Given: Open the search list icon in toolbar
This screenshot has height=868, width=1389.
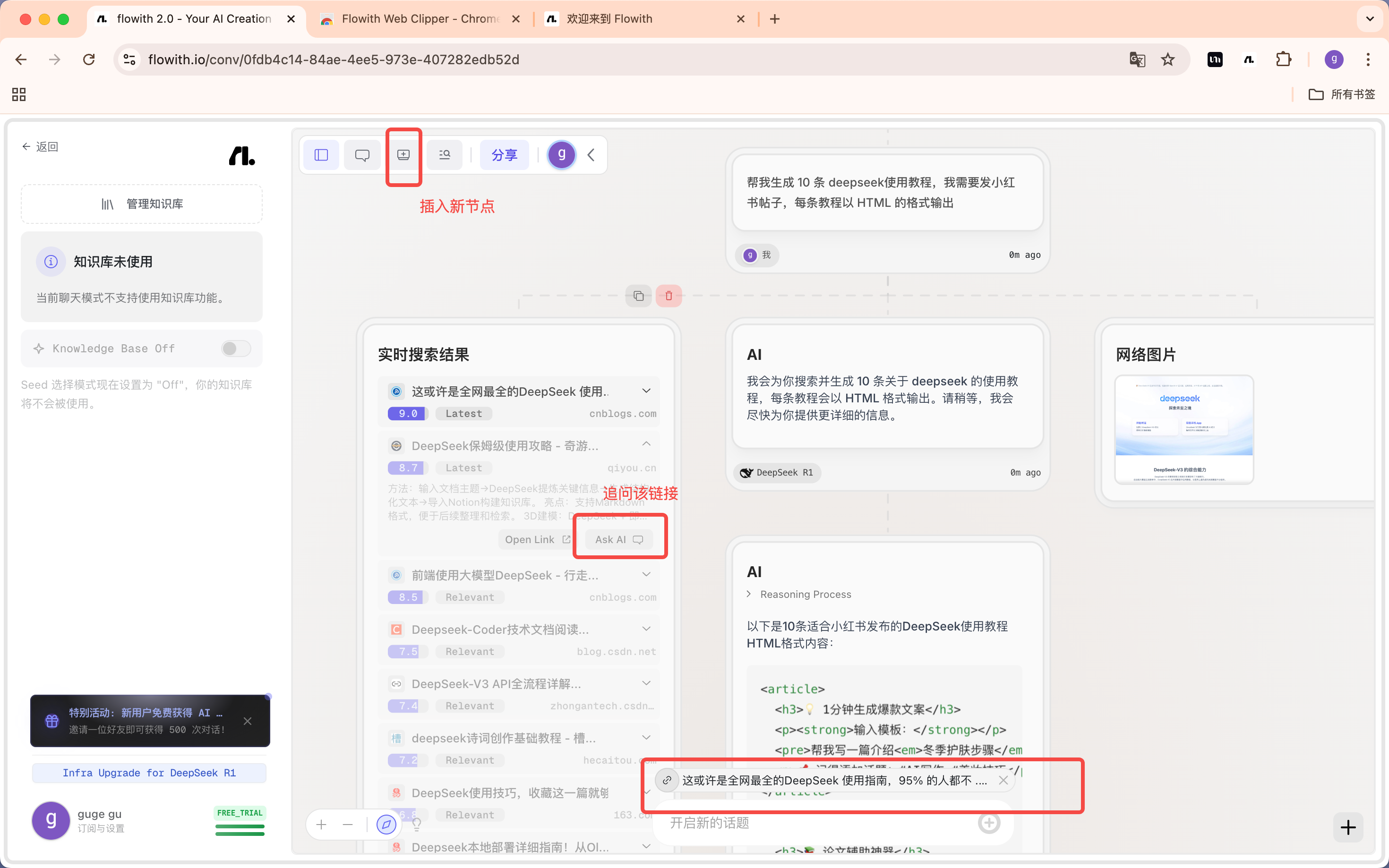Looking at the screenshot, I should pyautogui.click(x=445, y=155).
